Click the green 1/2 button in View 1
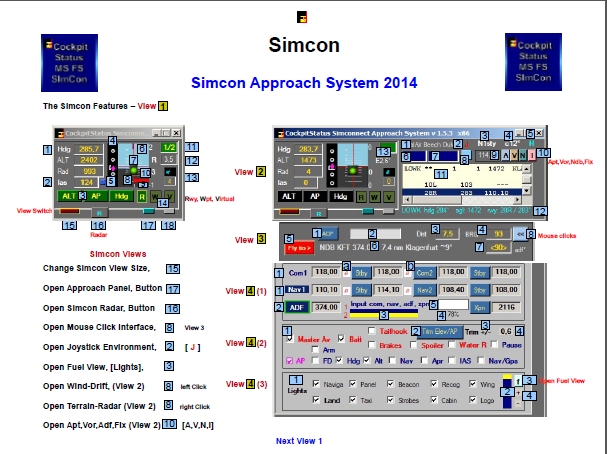Image resolution: width=607 pixels, height=454 pixels. [x=169, y=147]
